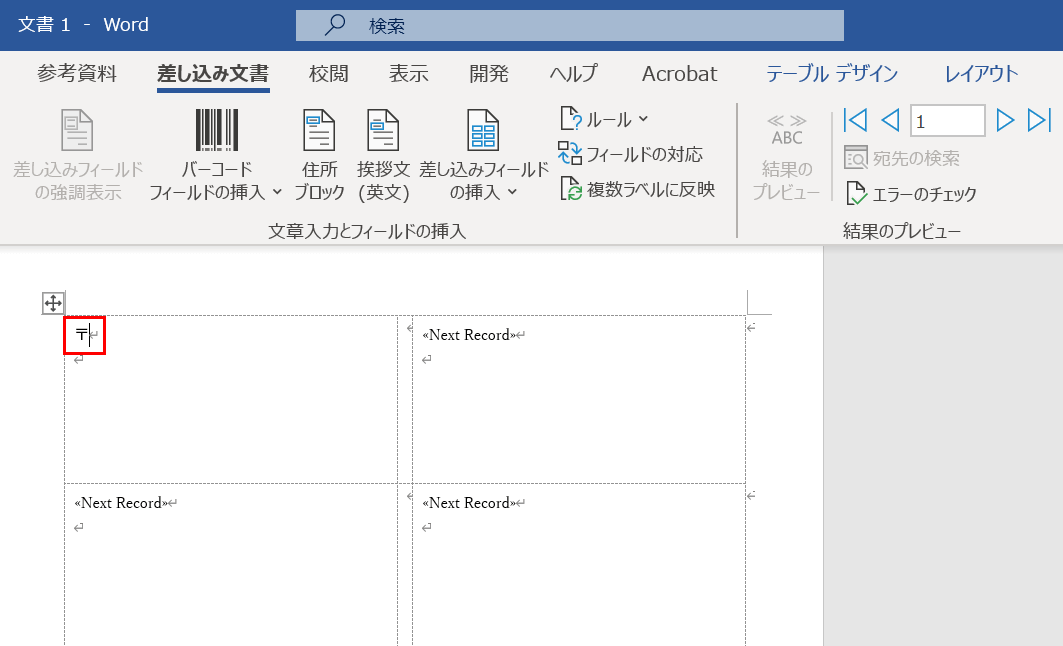Image resolution: width=1063 pixels, height=646 pixels.
Task: Click the table move handle
Action: [53, 303]
